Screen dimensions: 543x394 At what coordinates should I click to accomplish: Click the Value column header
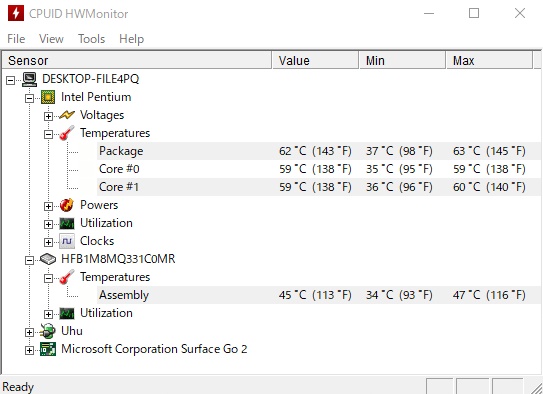(315, 61)
